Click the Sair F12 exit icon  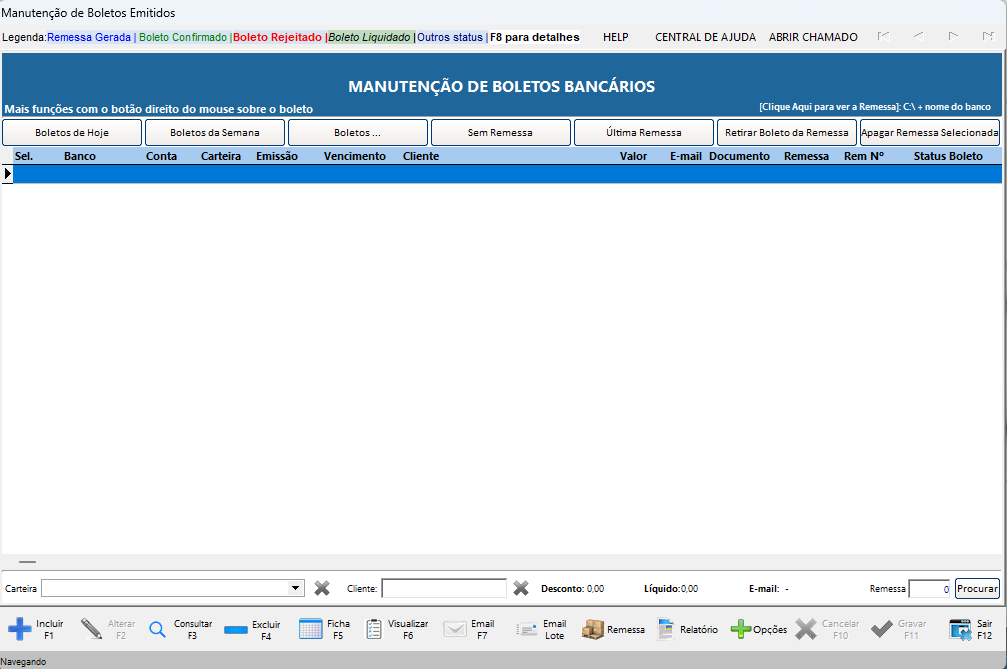[x=961, y=629]
